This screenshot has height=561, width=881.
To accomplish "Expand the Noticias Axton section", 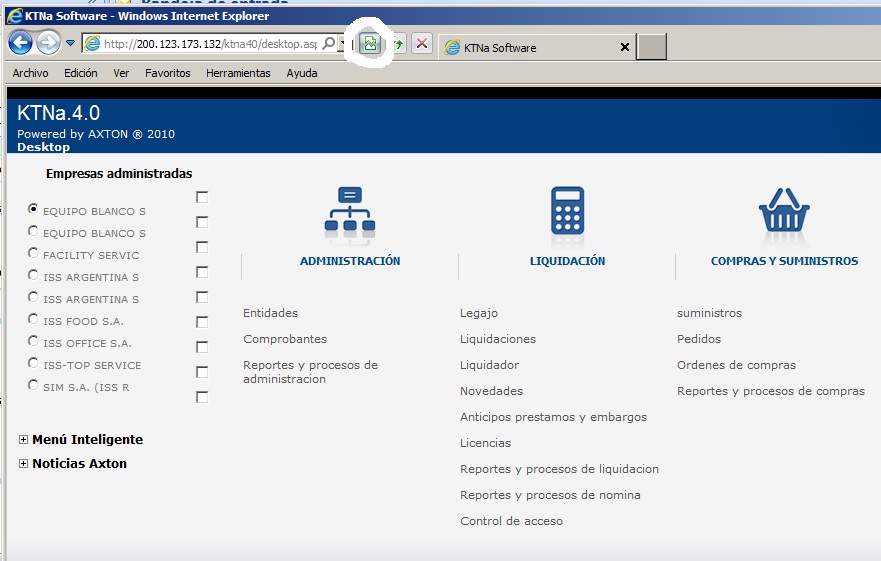I will pos(23,464).
